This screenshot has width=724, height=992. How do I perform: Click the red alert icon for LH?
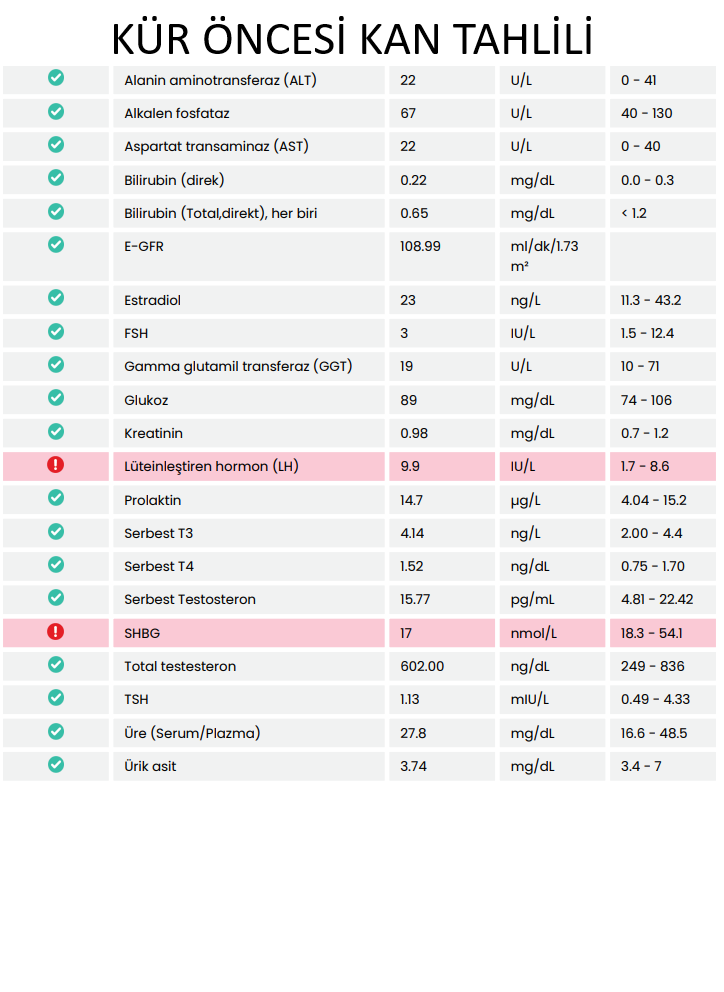(56, 465)
